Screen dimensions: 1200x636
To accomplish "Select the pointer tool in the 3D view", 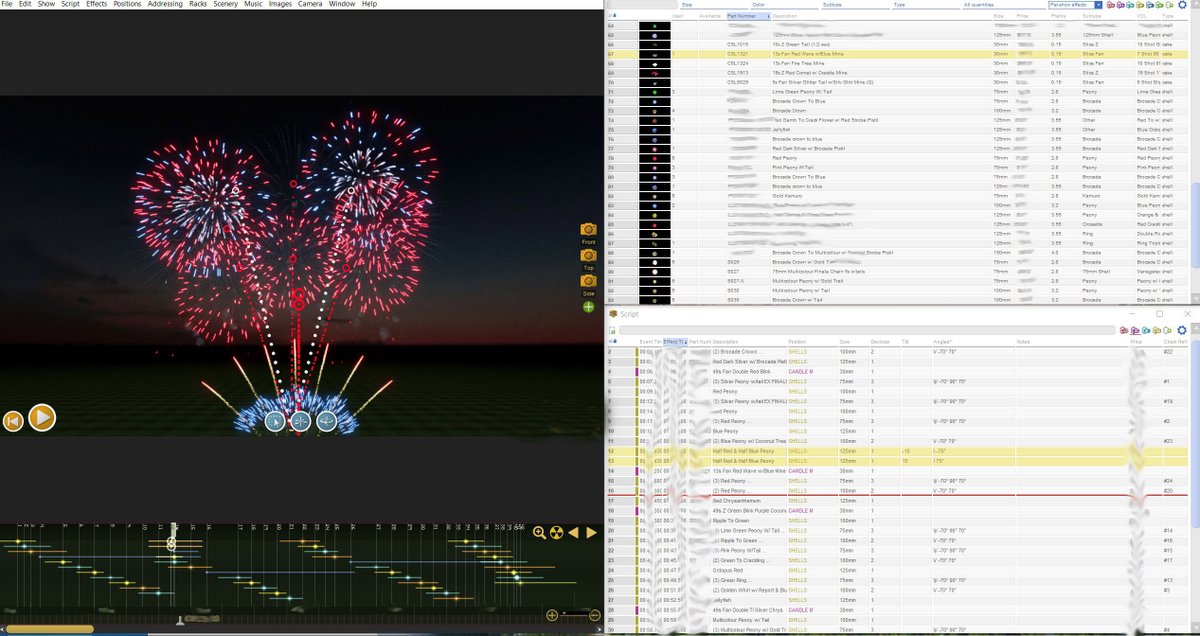I will pos(275,422).
